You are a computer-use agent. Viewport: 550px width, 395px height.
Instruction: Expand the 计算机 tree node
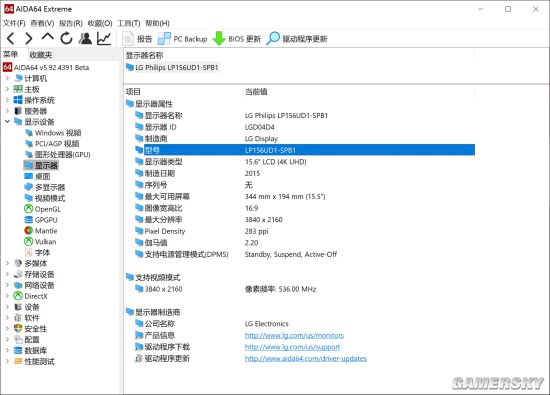[x=7, y=78]
